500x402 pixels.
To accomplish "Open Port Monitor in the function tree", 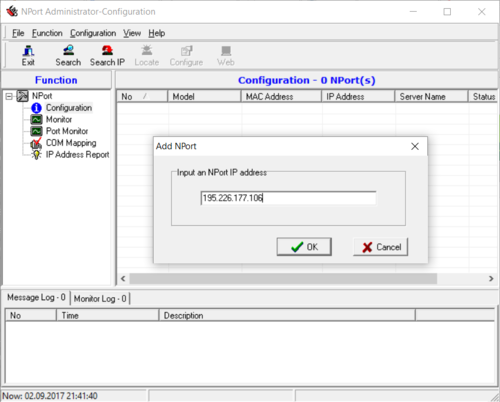I will (x=67, y=131).
